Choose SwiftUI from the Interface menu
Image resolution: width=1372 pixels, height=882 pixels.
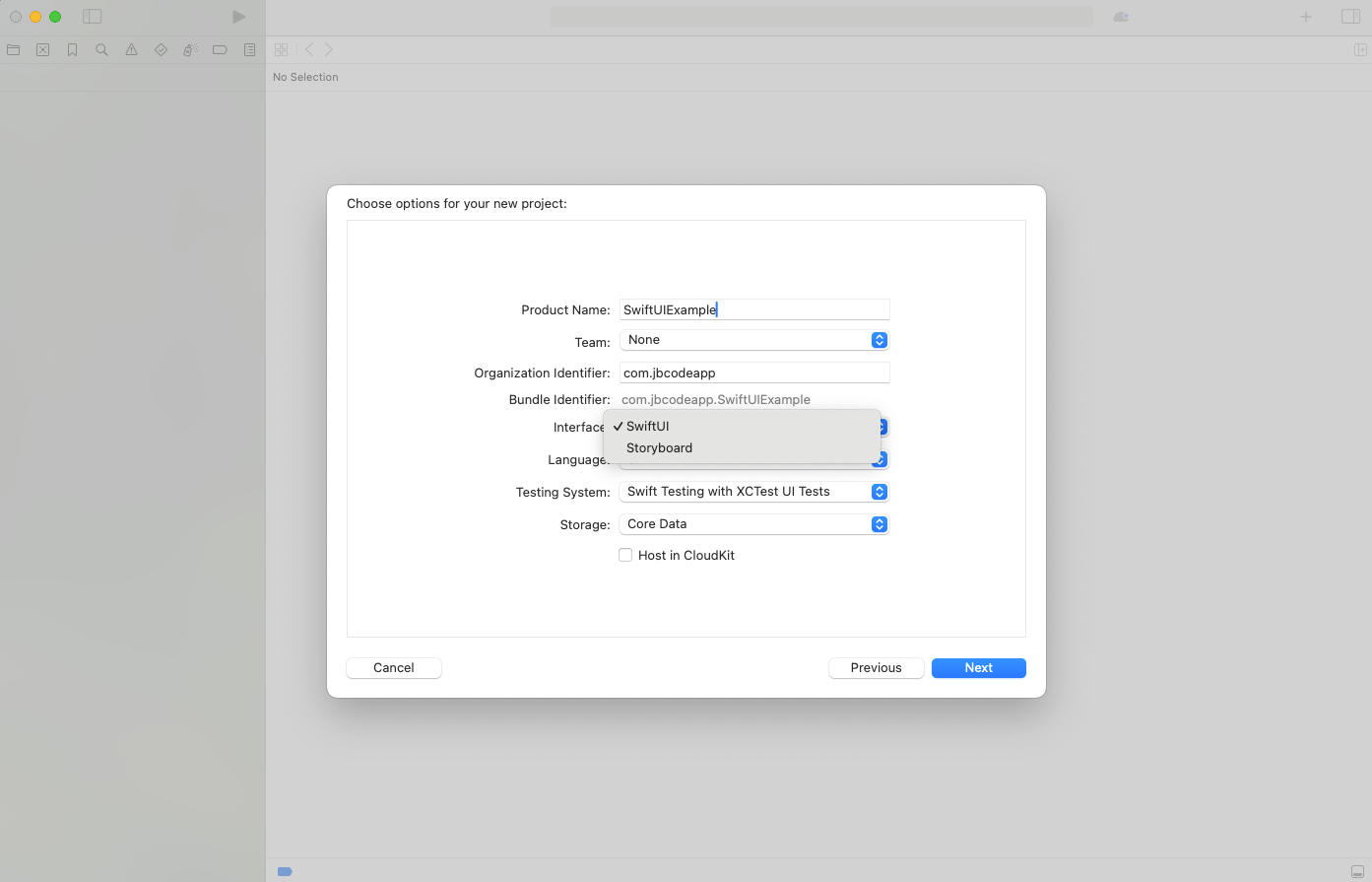(742, 426)
